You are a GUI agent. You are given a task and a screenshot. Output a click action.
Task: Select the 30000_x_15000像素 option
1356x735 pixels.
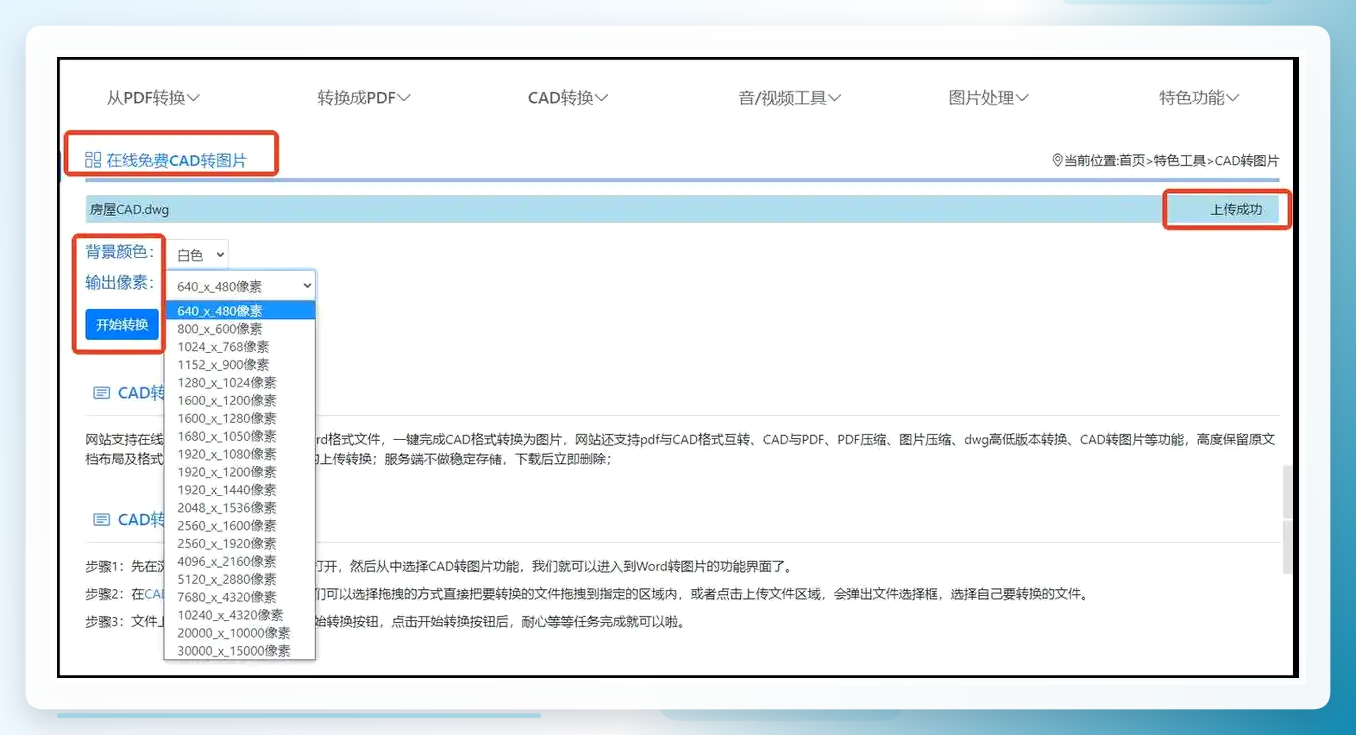[240, 651]
